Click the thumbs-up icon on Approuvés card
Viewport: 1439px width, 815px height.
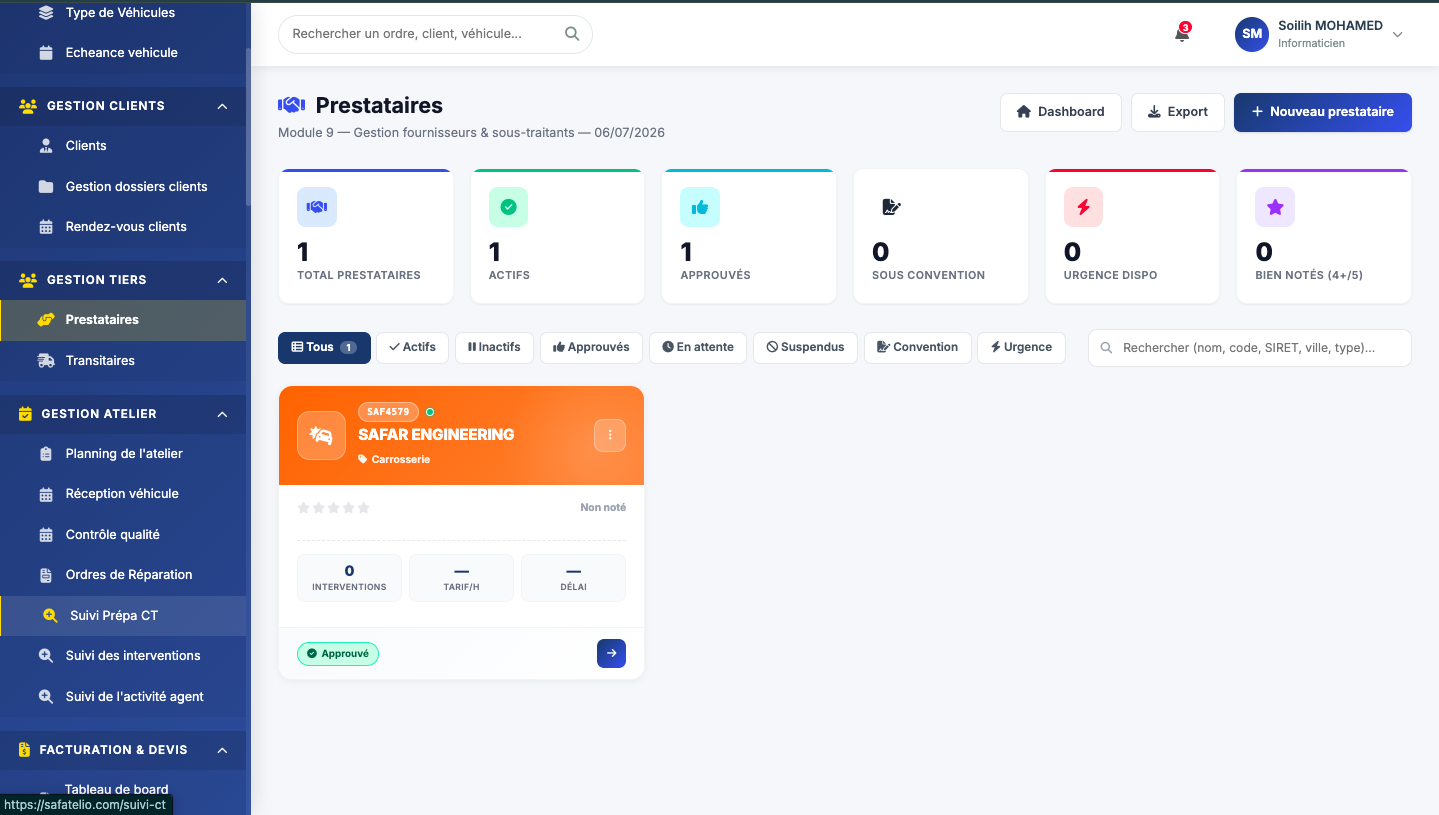pyautogui.click(x=700, y=207)
